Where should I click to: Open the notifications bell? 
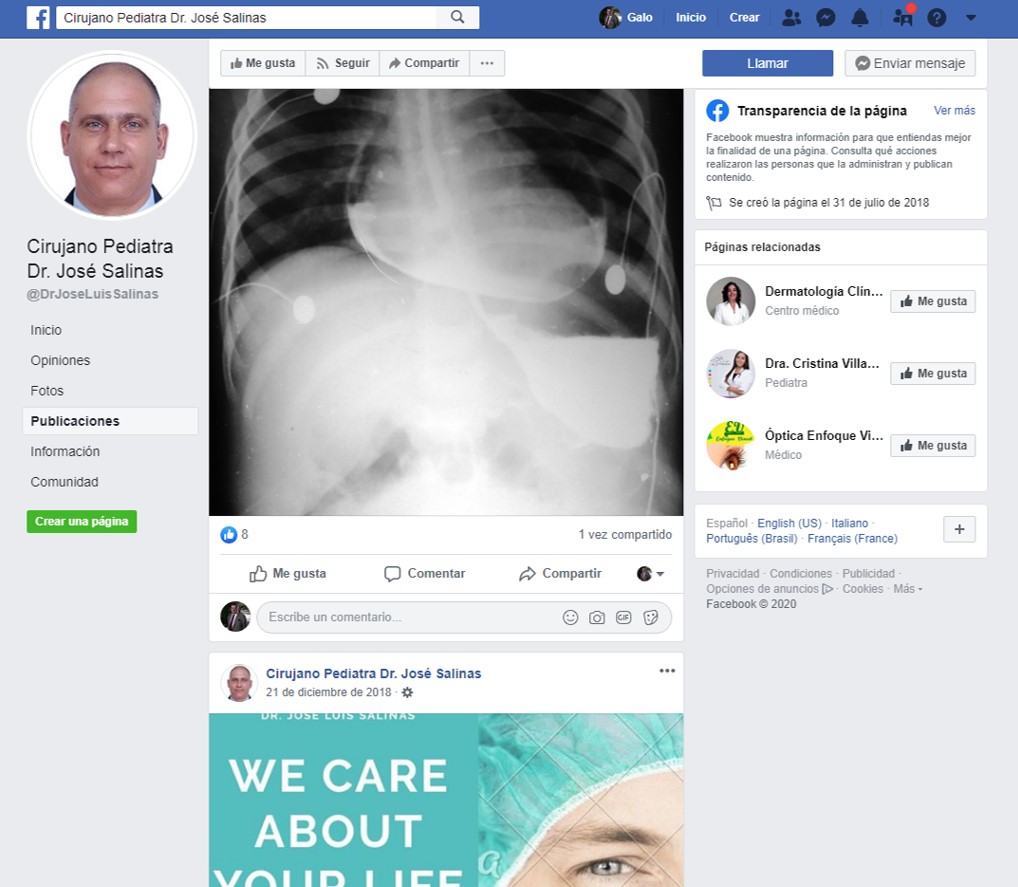pyautogui.click(x=859, y=17)
